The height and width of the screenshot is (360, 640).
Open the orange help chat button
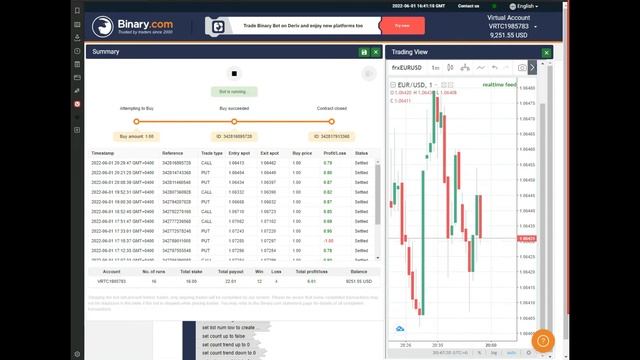pyautogui.click(x=543, y=340)
